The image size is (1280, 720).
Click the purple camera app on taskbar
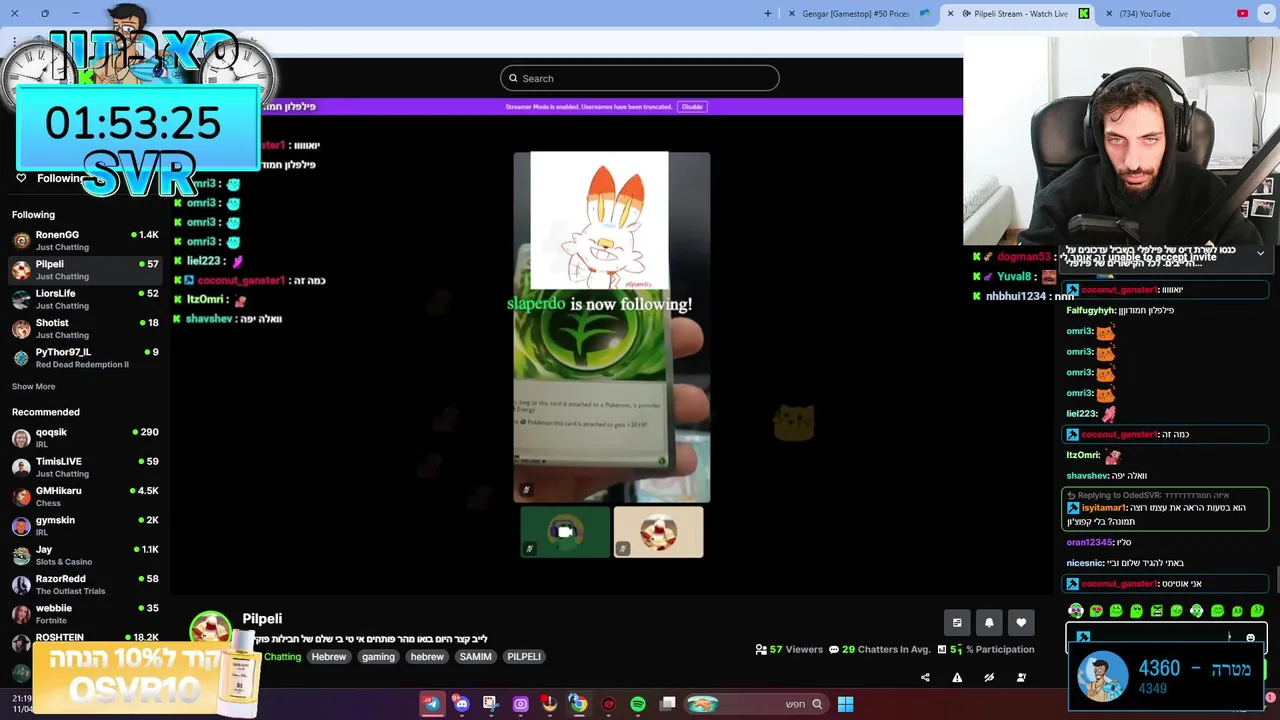tap(520, 704)
